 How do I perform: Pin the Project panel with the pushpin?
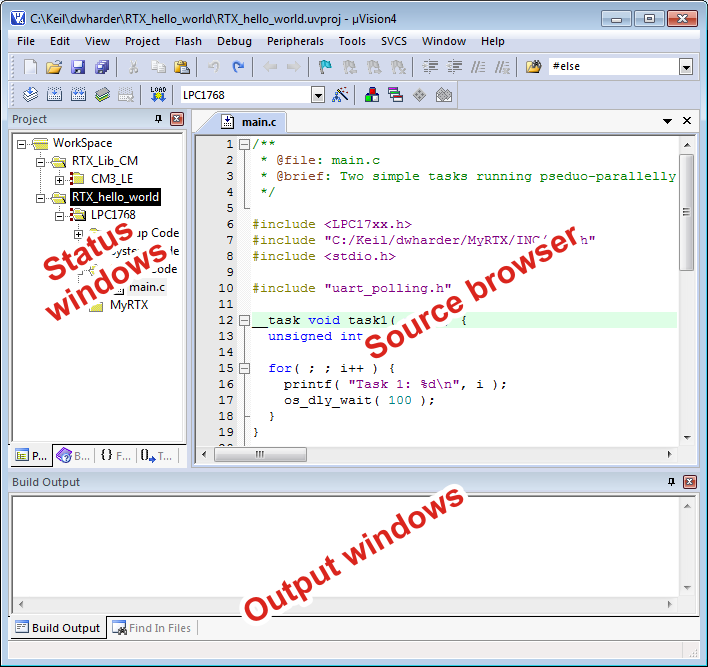click(x=158, y=119)
